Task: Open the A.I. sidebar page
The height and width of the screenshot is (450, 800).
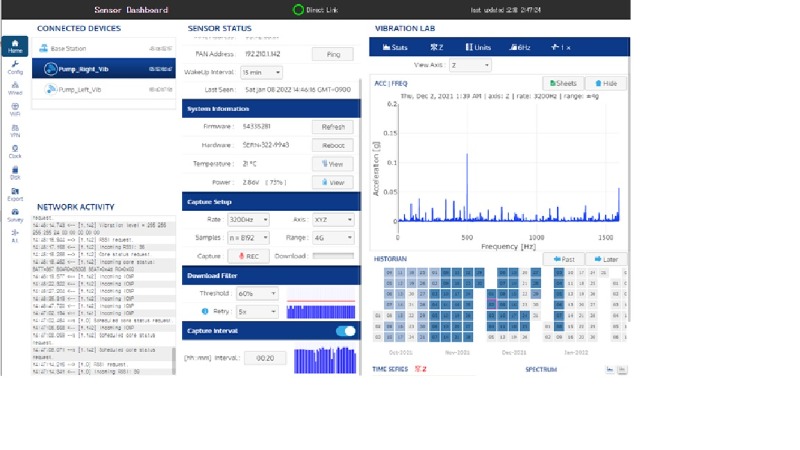Action: point(15,236)
